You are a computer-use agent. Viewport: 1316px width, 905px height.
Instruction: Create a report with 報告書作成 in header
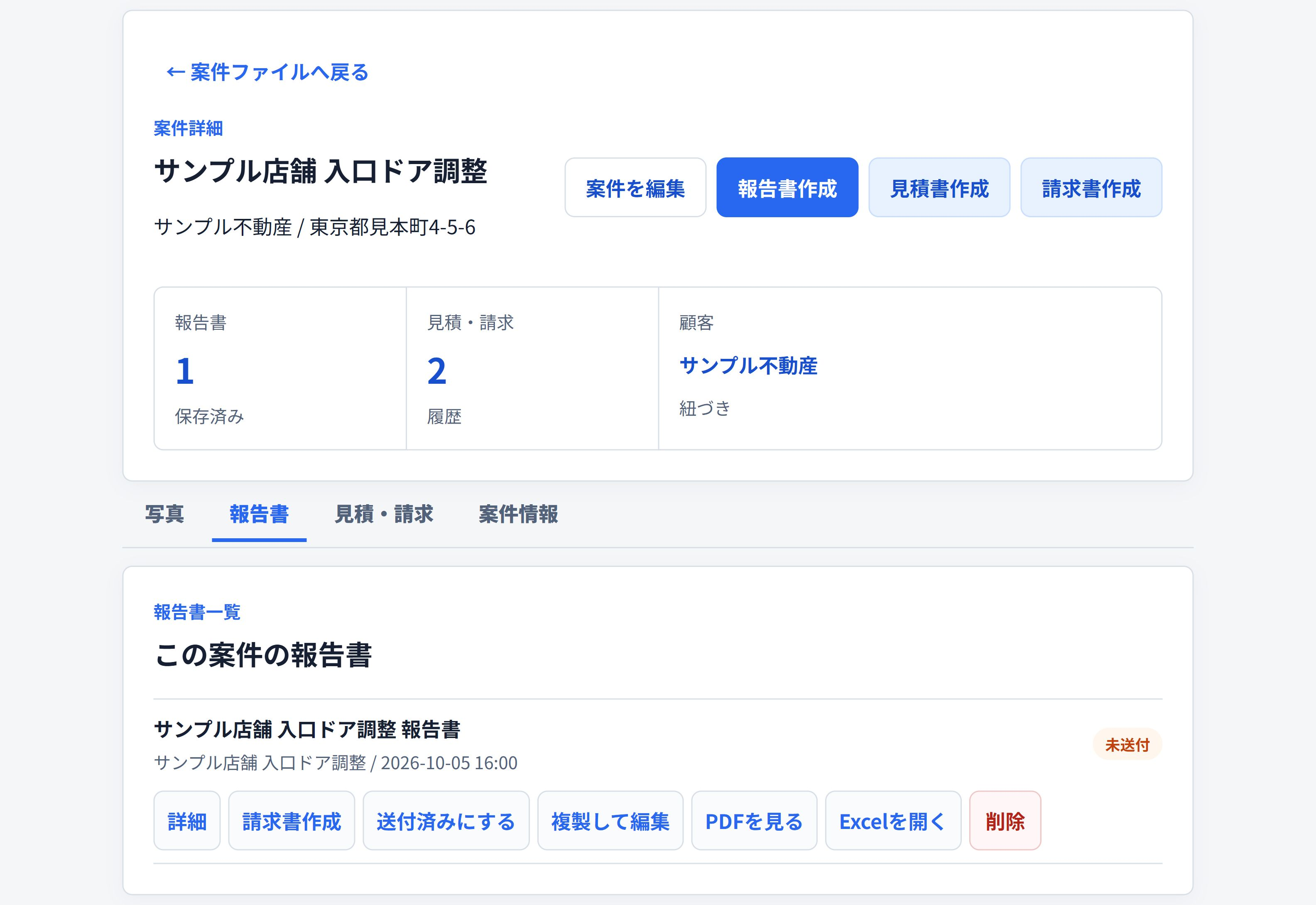[787, 188]
